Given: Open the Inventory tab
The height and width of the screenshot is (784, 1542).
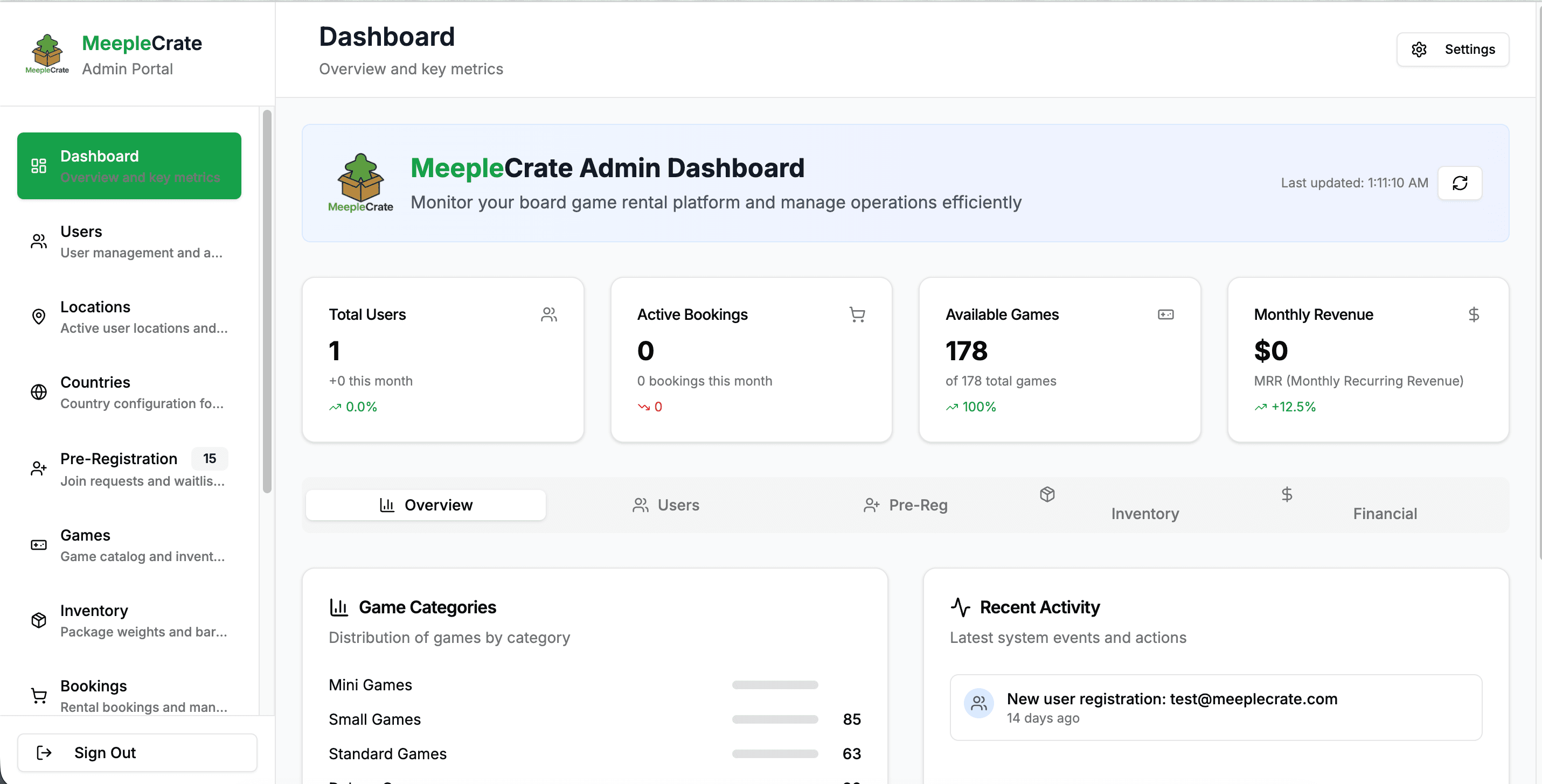Looking at the screenshot, I should 1145,505.
